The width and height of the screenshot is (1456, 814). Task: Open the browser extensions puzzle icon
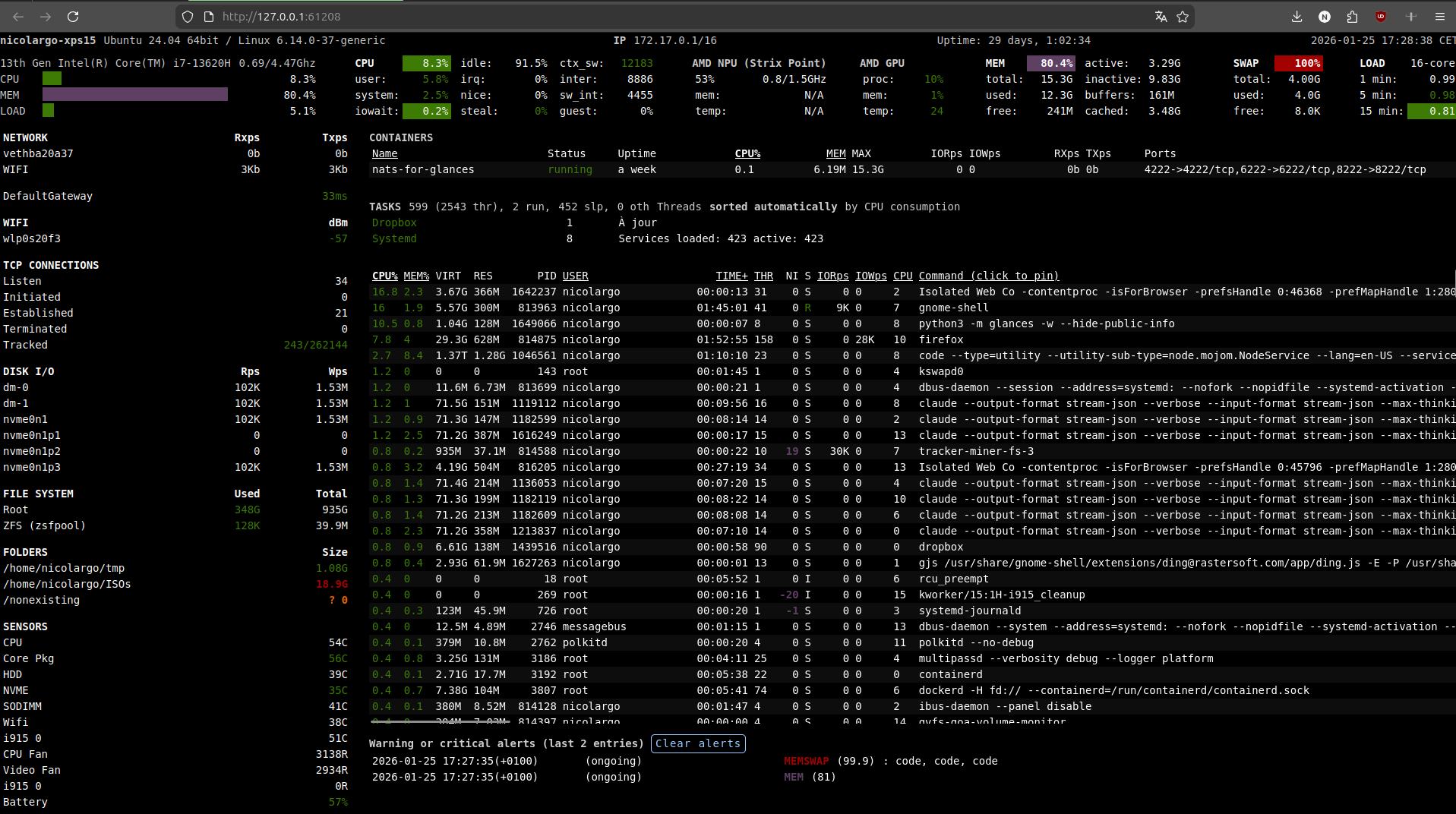pos(1352,16)
